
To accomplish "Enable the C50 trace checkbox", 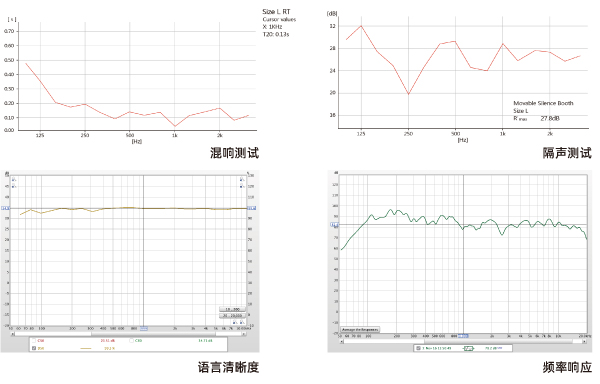I will click(34, 340).
